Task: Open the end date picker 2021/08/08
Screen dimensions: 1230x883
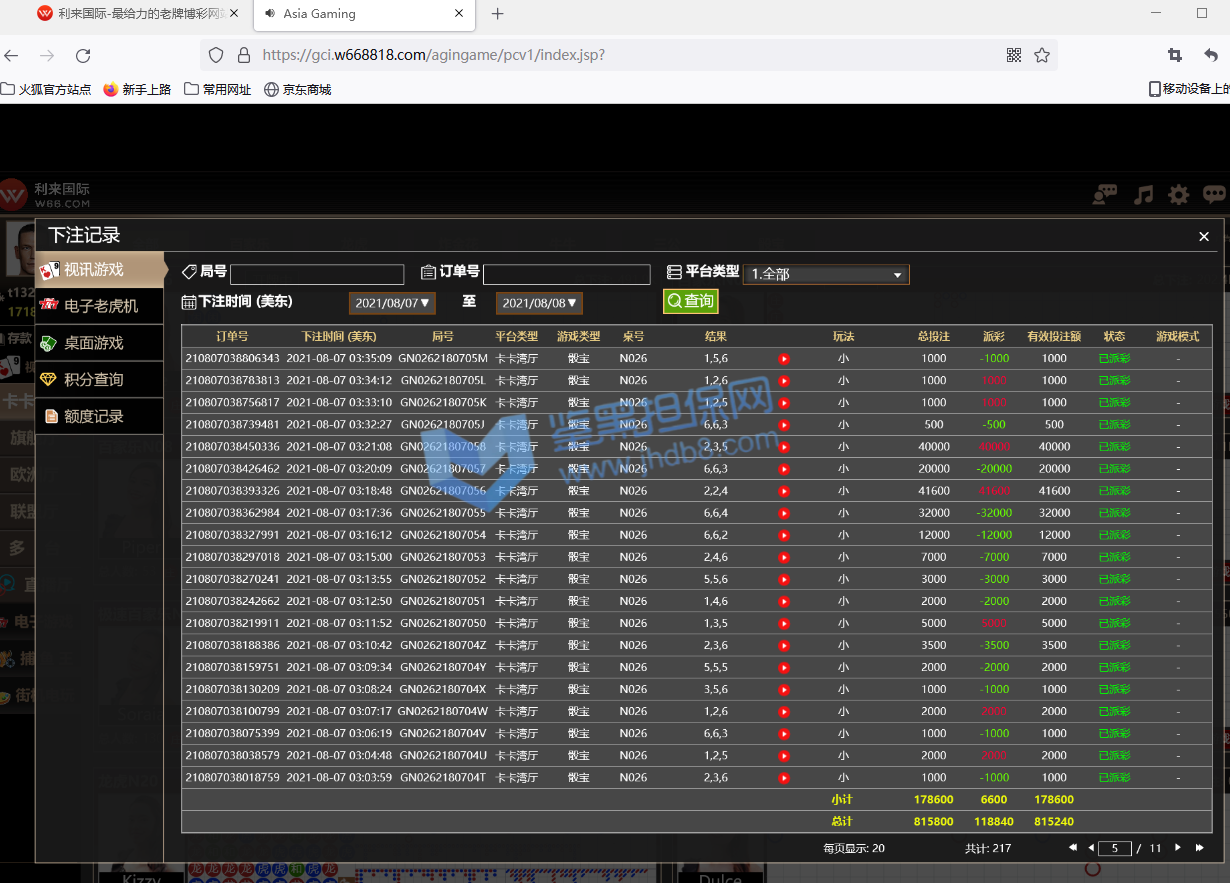Action: coord(539,303)
